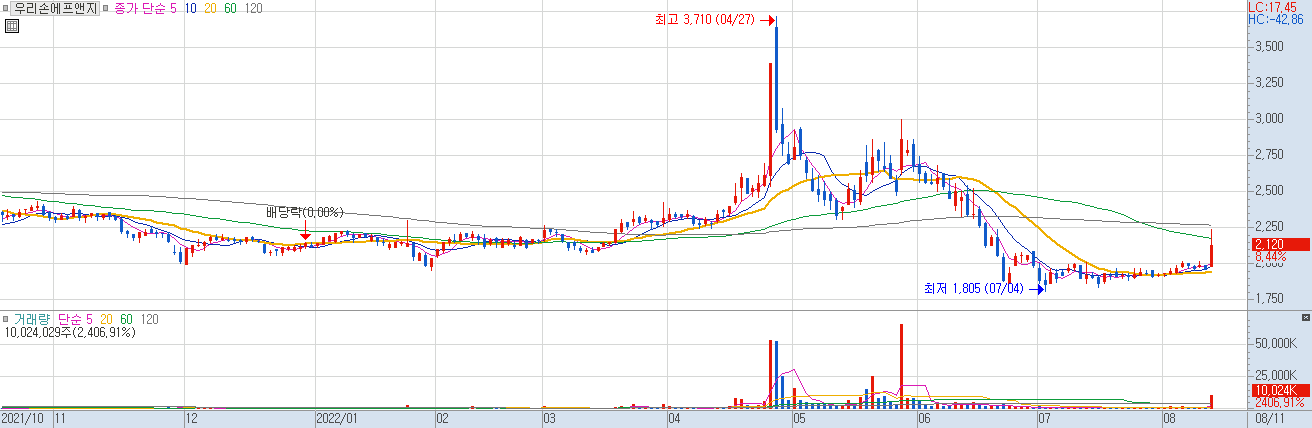1312x428 pixels.
Task: Toggle the small square before 우리손에프앤지
Action: 6,8
